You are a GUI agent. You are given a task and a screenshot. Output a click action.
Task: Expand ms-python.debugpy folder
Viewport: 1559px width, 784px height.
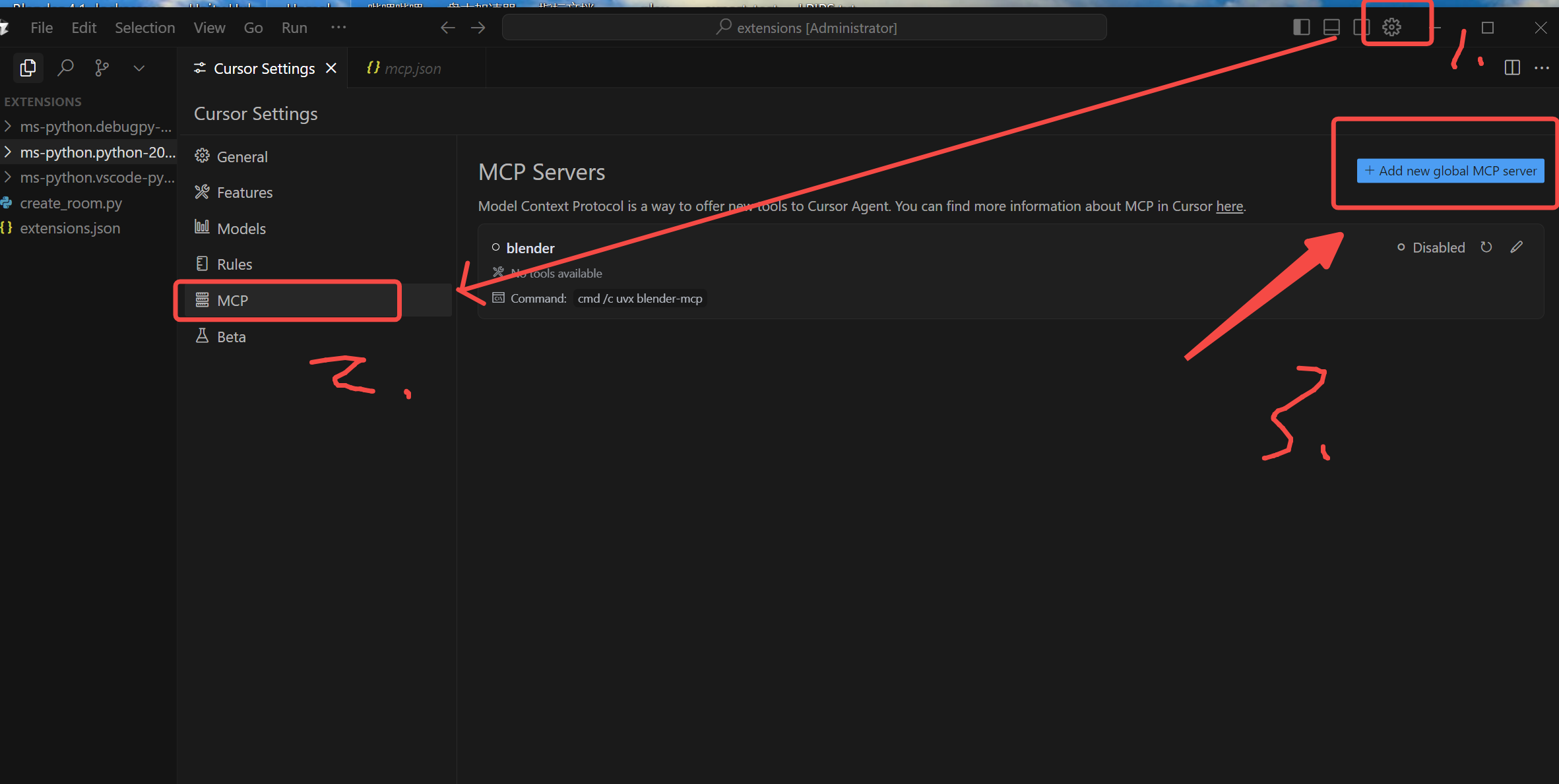8,127
